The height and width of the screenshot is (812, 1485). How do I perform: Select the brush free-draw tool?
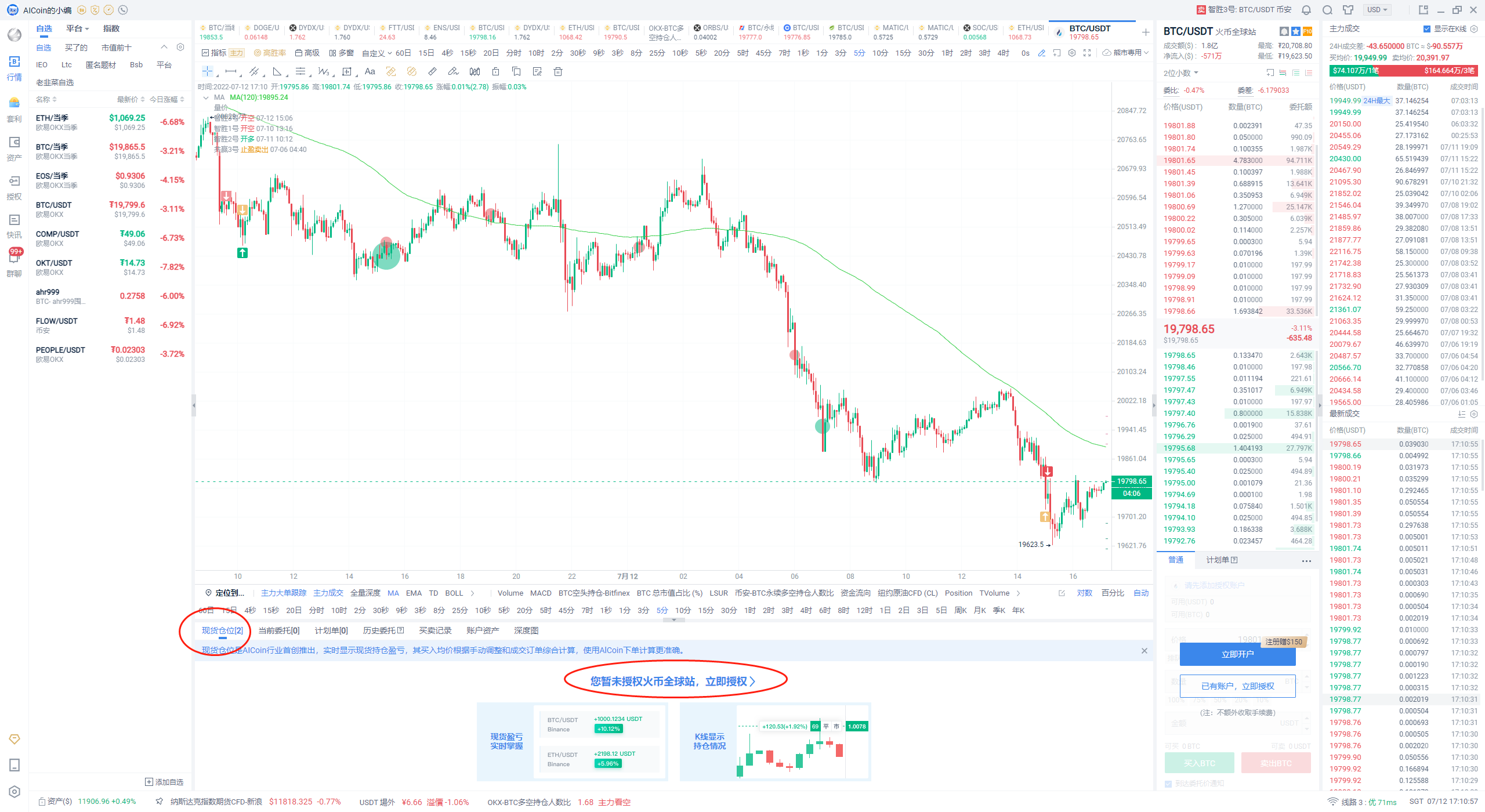453,71
